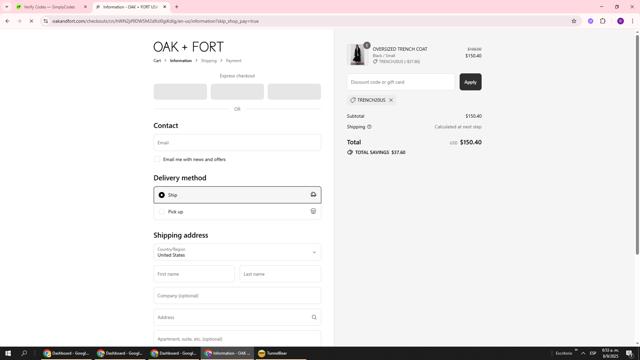Click the address bar URL
Viewport: 640px width, 360px height.
point(155,21)
